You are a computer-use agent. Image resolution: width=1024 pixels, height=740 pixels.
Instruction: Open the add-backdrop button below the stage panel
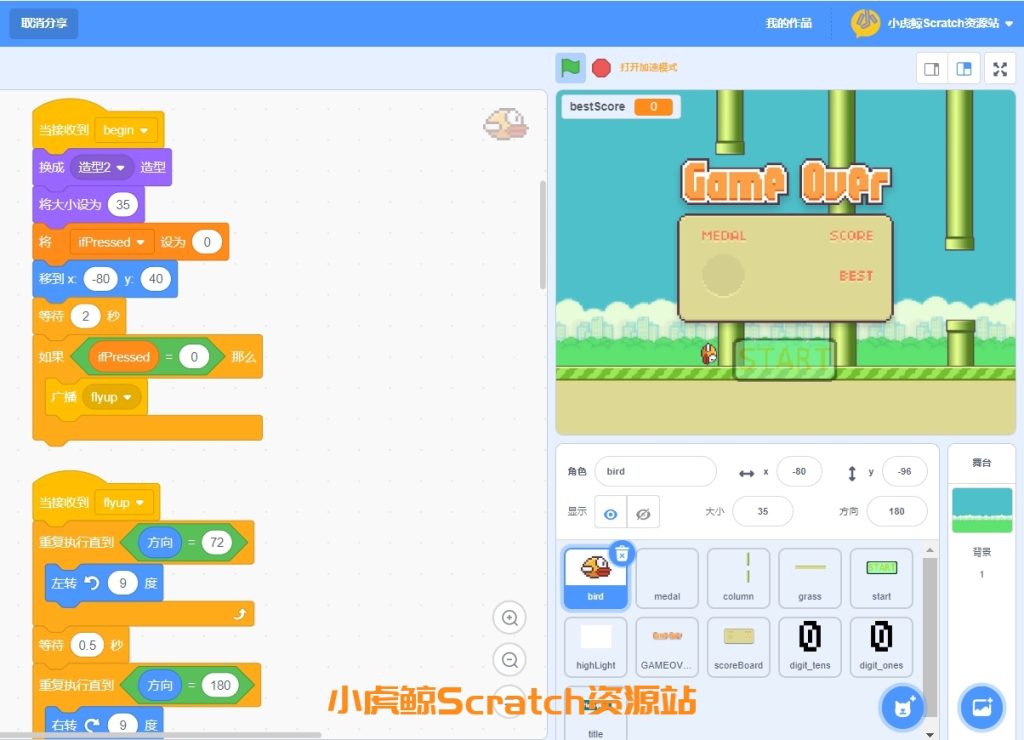[981, 706]
